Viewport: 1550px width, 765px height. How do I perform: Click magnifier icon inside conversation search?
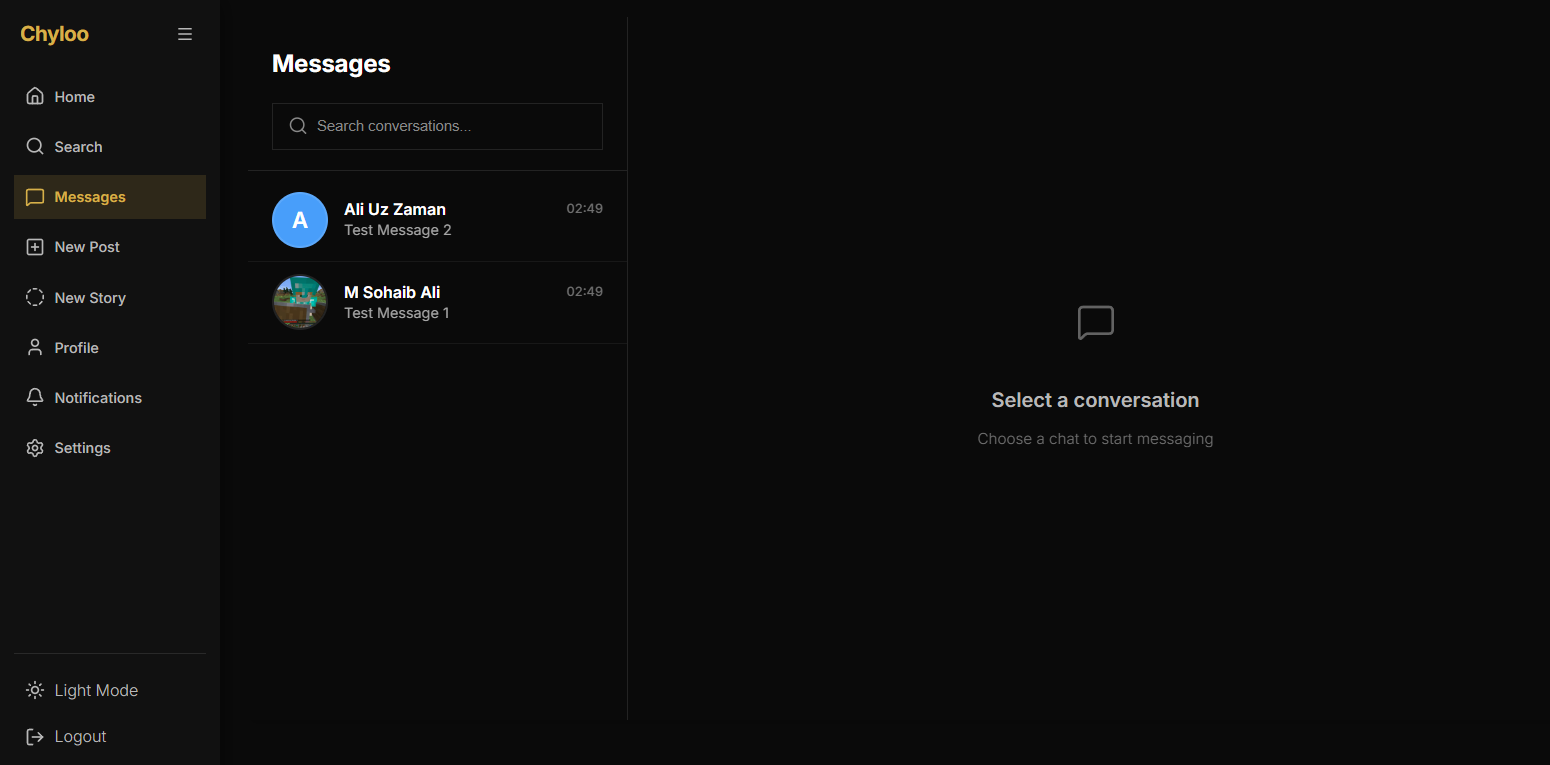tap(297, 126)
